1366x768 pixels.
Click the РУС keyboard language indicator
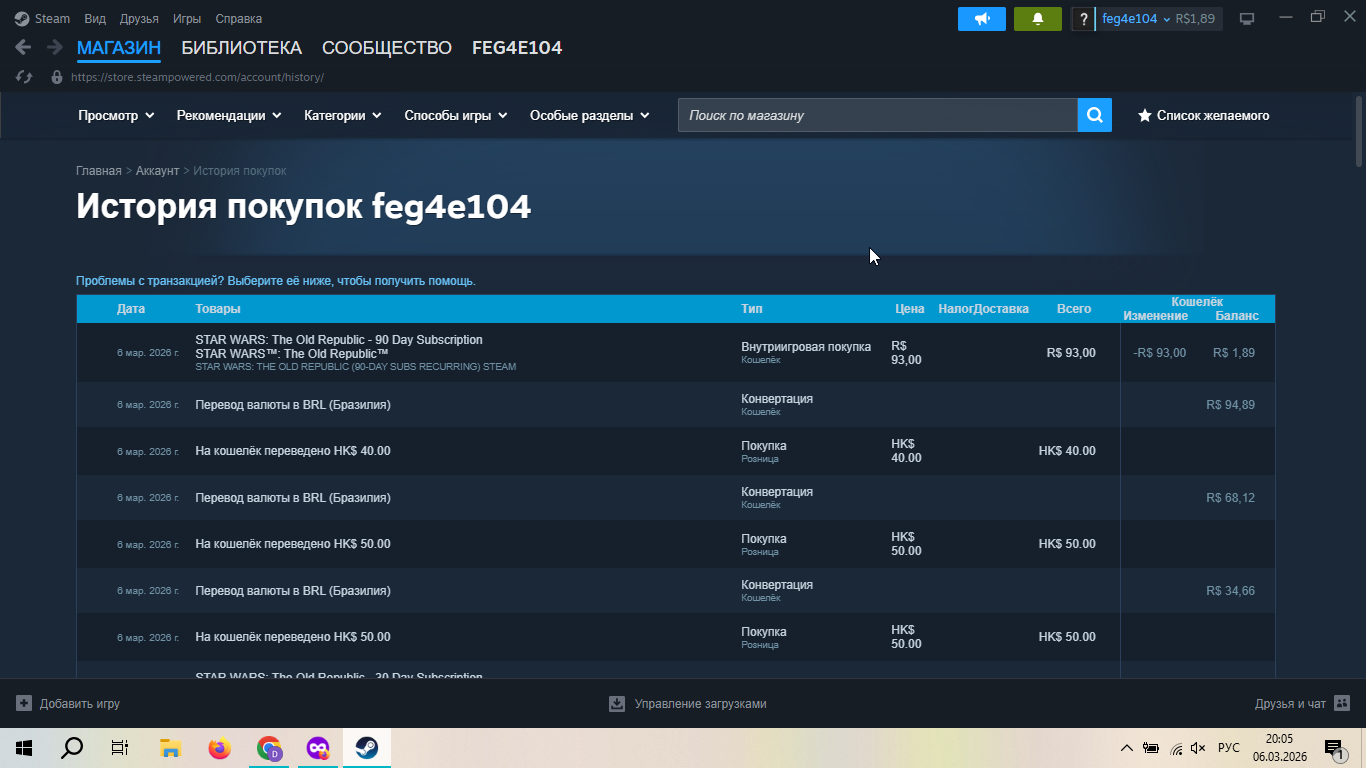[x=1229, y=748]
